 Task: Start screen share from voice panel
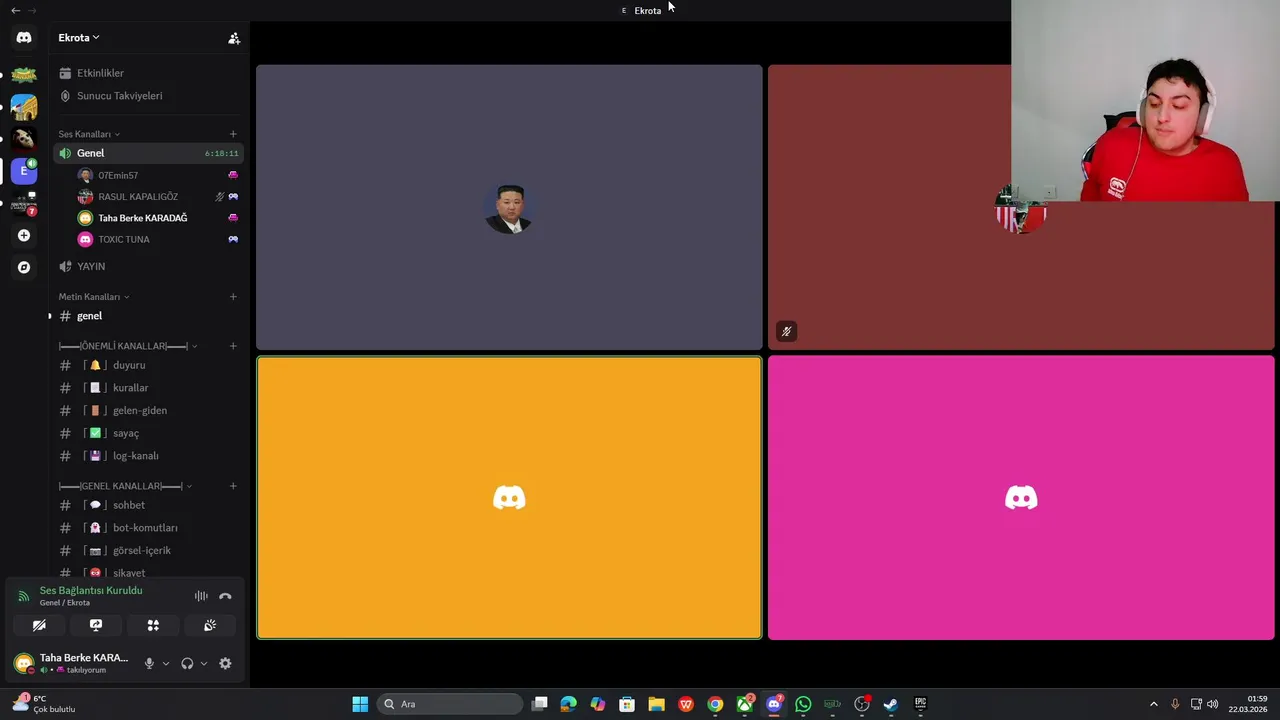pyautogui.click(x=96, y=625)
